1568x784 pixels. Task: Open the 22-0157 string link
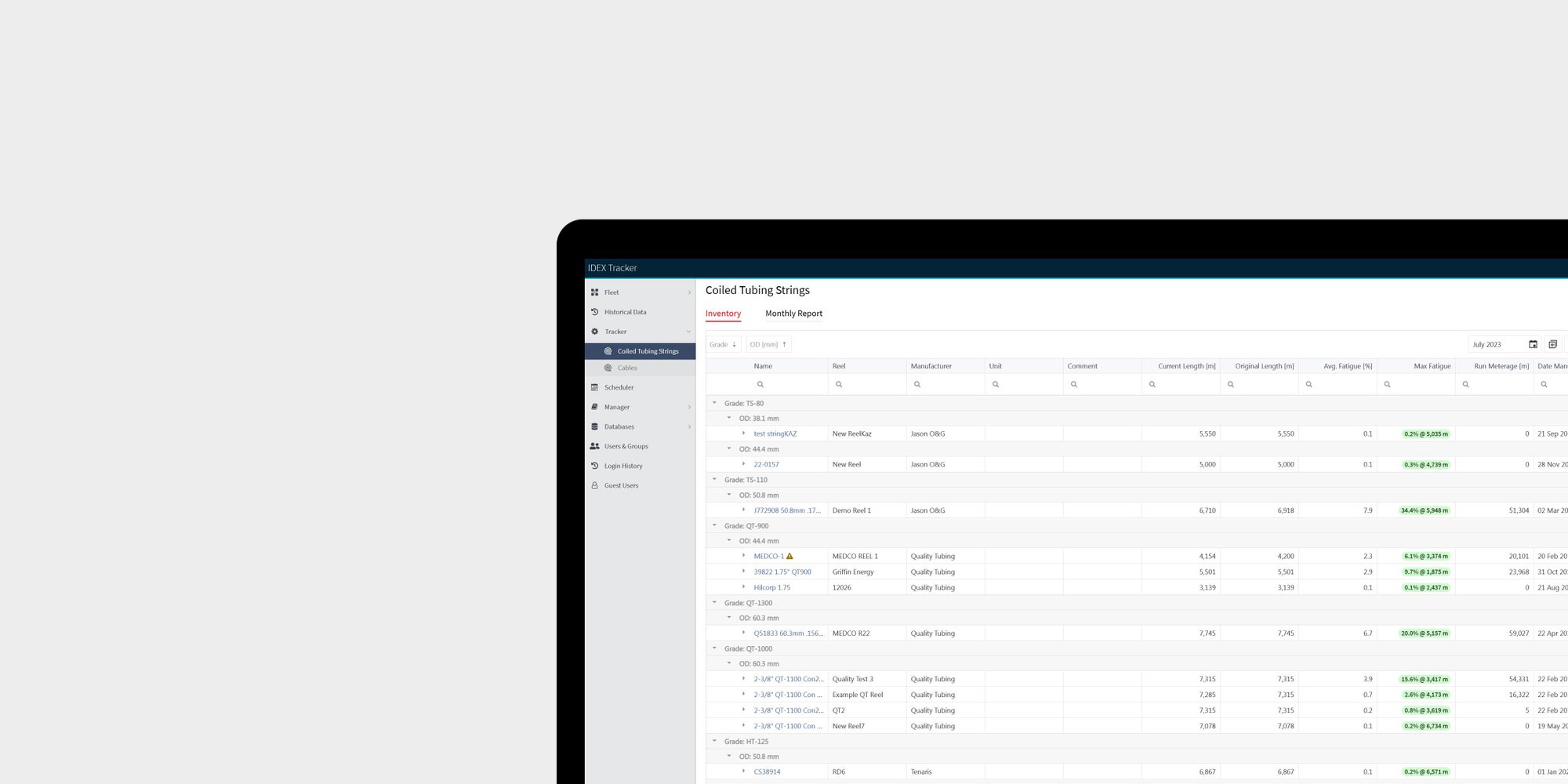(x=766, y=464)
